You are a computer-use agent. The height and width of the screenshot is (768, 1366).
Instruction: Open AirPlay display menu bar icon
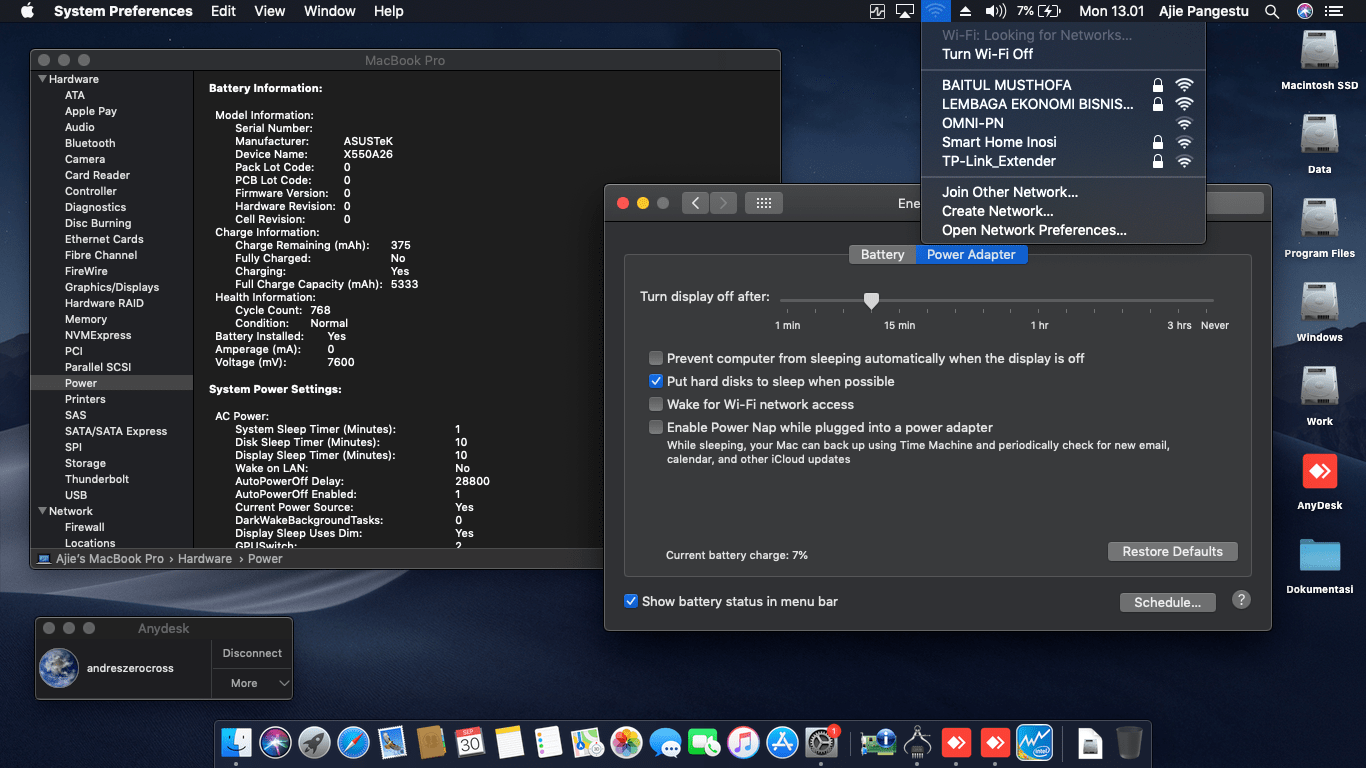[x=906, y=11]
